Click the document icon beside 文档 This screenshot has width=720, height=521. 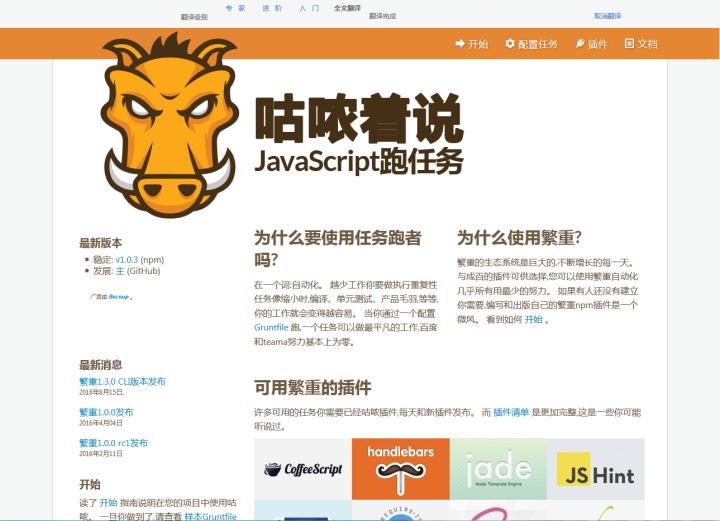629,44
